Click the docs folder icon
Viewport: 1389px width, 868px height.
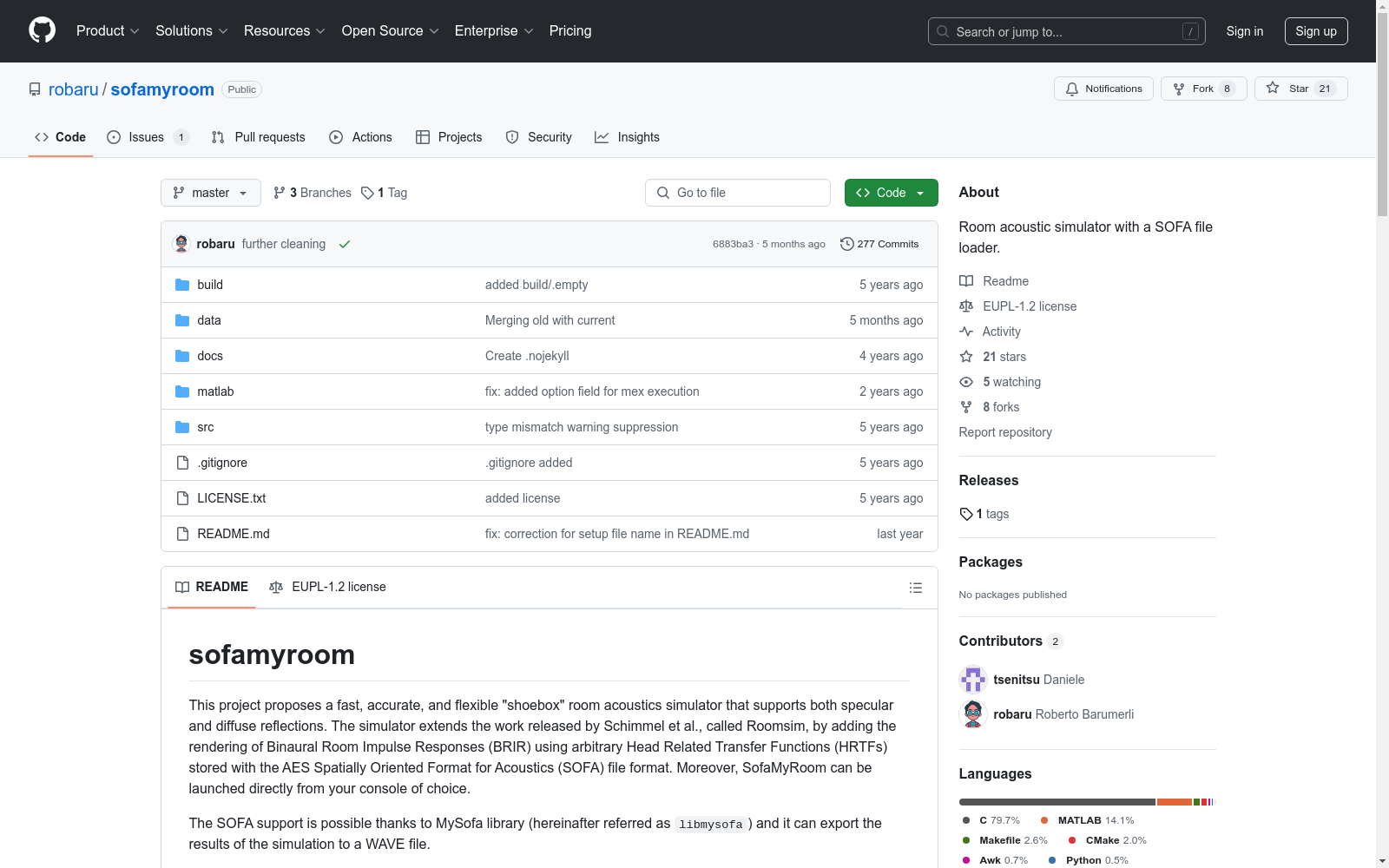182,356
